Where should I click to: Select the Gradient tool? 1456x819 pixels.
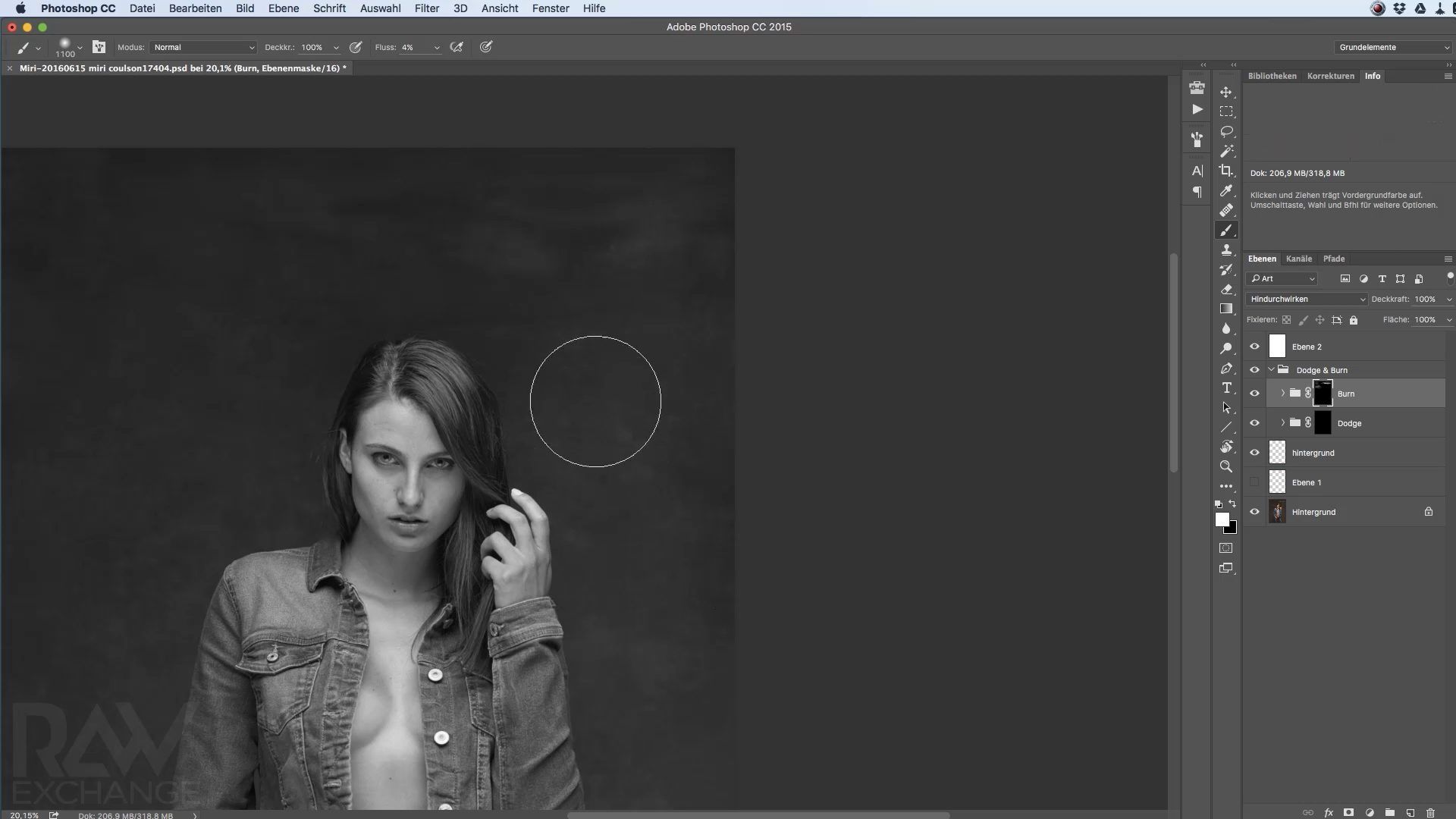pyautogui.click(x=1226, y=309)
